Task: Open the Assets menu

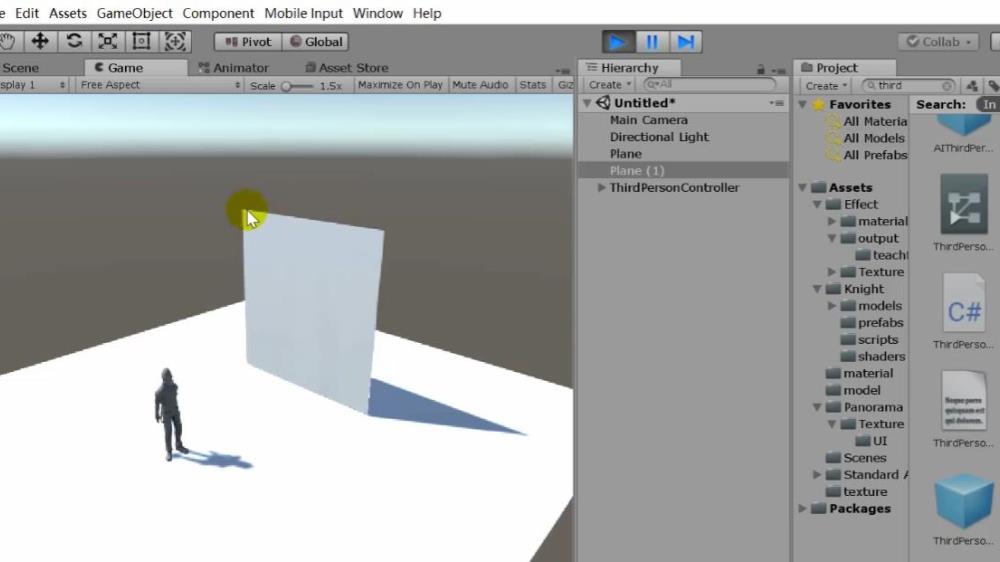Action: 68,13
